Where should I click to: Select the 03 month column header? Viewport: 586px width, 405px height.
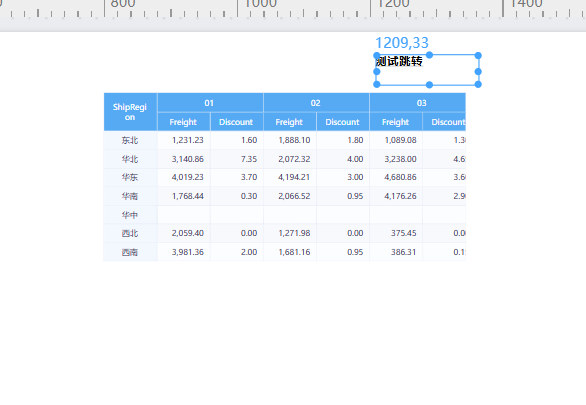418,103
